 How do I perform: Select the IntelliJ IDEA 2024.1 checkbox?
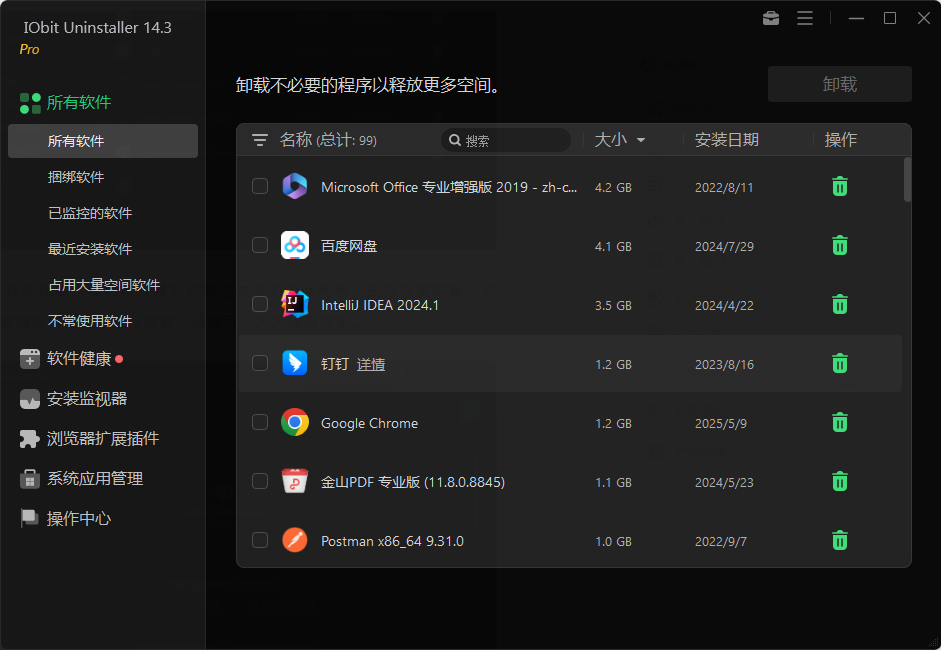(x=260, y=304)
